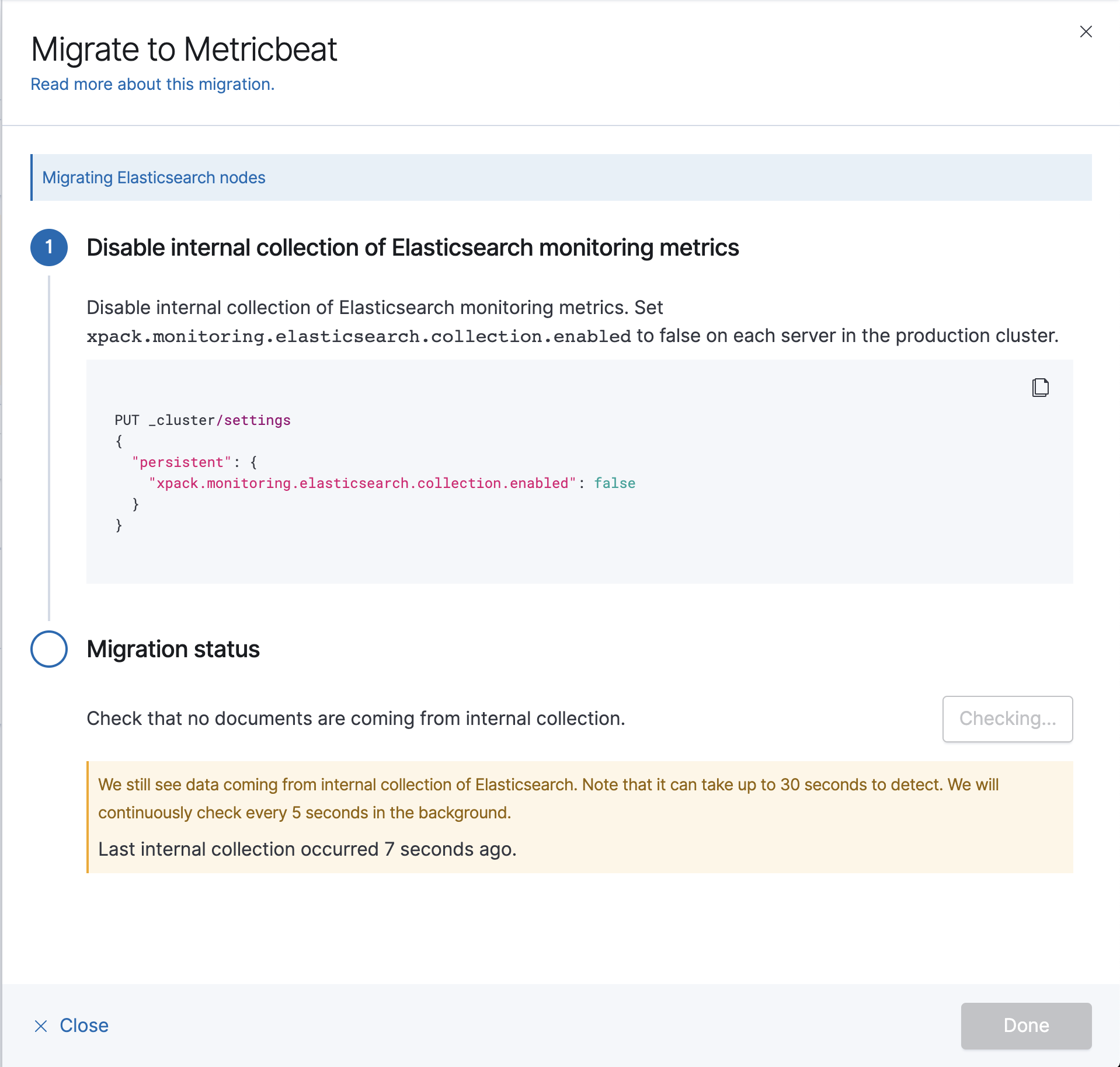1120x1067 pixels.
Task: Click the warning message about internal collection data
Action: pyautogui.click(x=548, y=798)
